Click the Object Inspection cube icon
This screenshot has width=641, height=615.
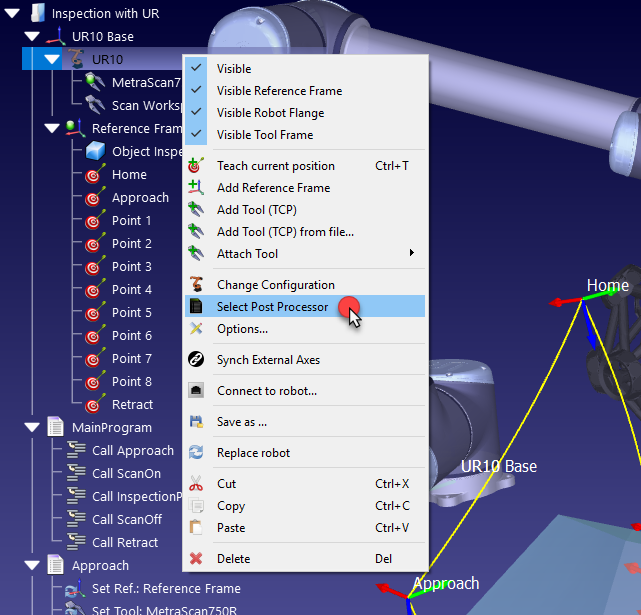pos(94,152)
